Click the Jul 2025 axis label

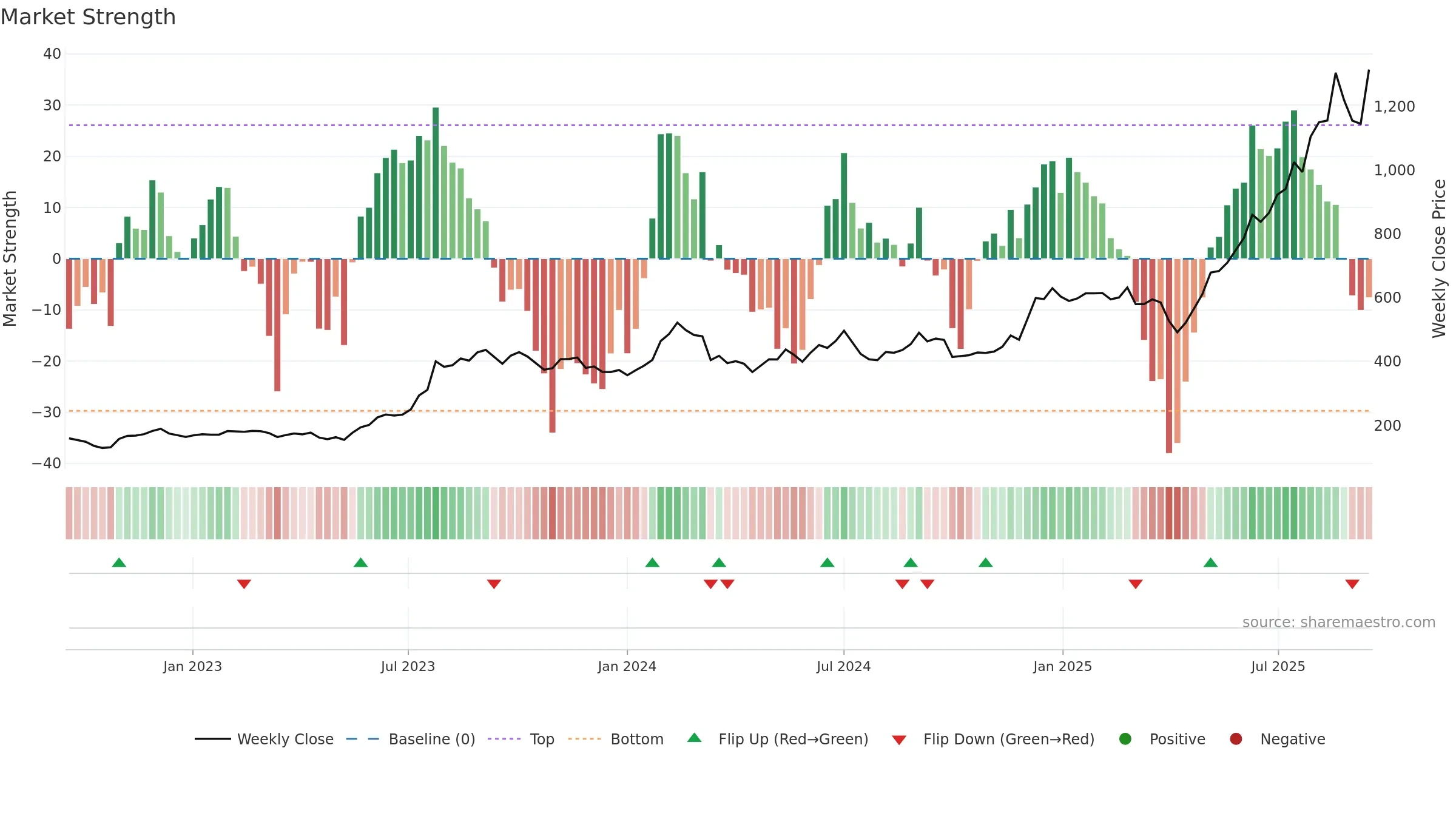[1278, 667]
